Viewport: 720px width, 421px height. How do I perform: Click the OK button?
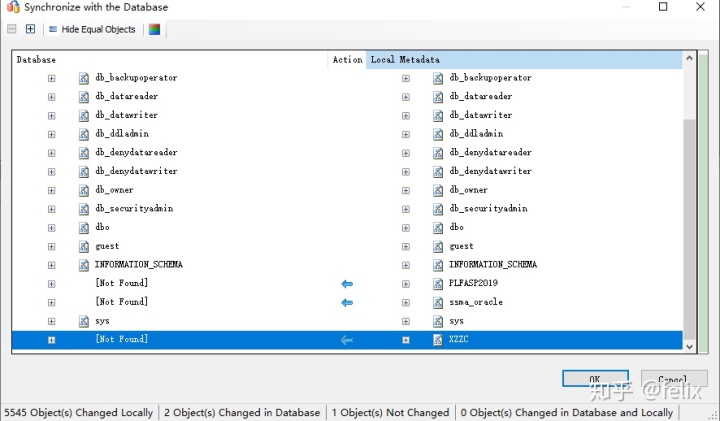pyautogui.click(x=595, y=379)
